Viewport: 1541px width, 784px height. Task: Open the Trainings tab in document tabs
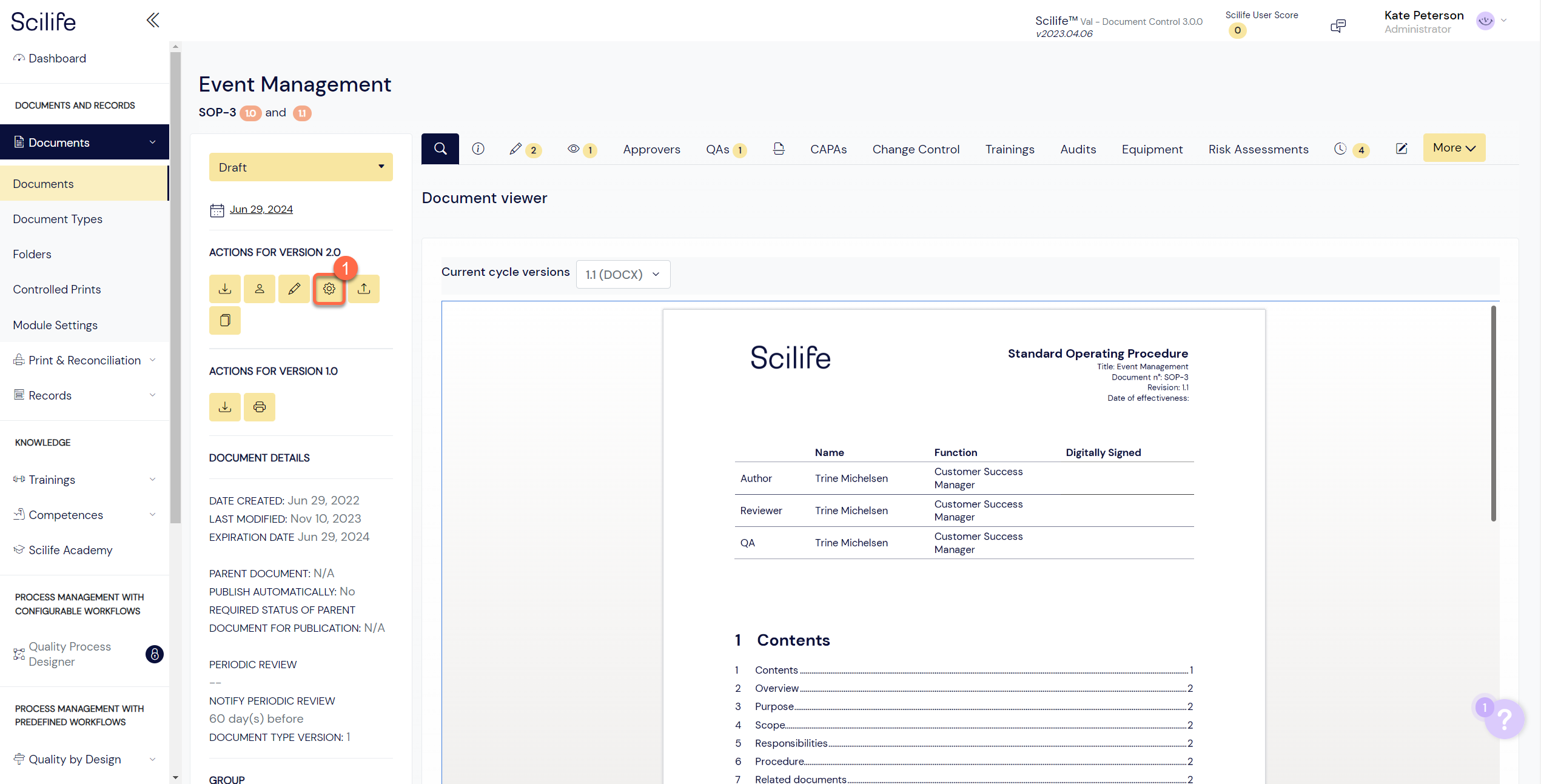[x=1010, y=149]
